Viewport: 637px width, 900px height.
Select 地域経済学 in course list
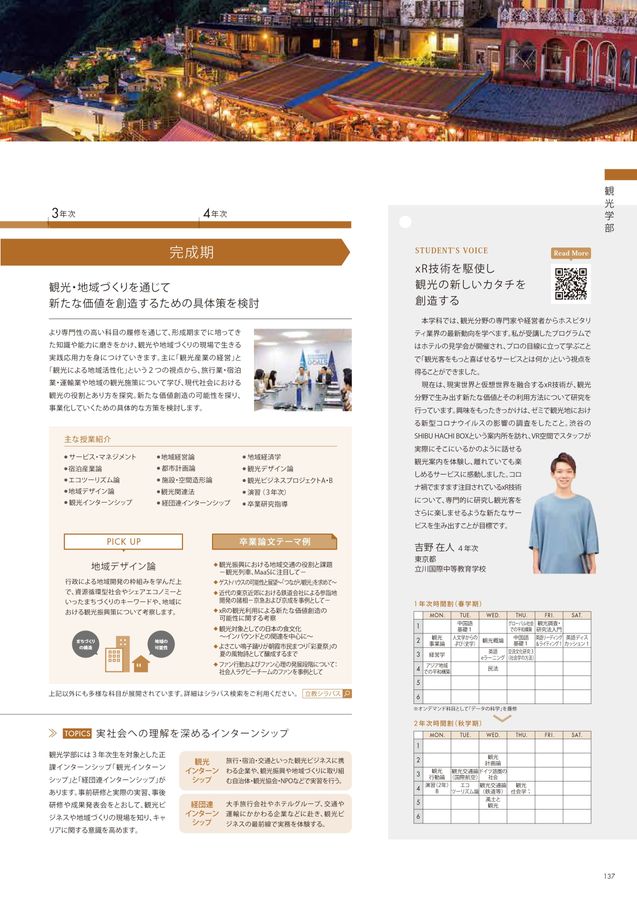(x=262, y=457)
